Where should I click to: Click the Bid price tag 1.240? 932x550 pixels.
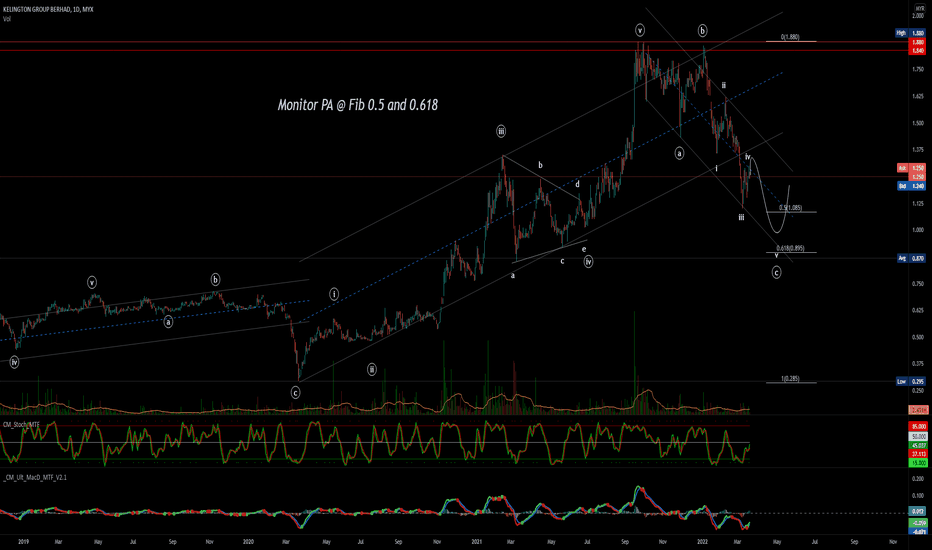(910, 186)
